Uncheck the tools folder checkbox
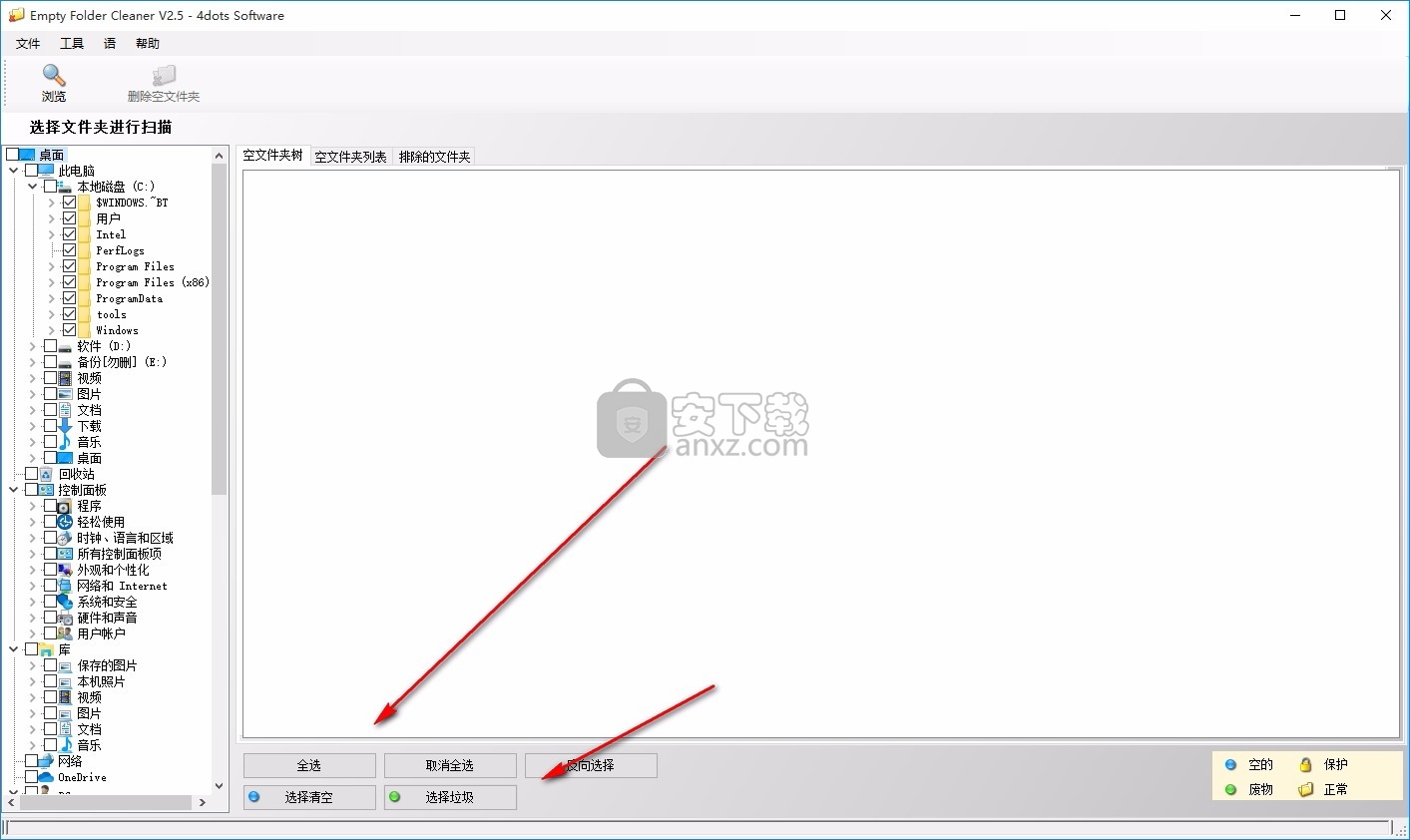The width and height of the screenshot is (1410, 840). (x=69, y=314)
